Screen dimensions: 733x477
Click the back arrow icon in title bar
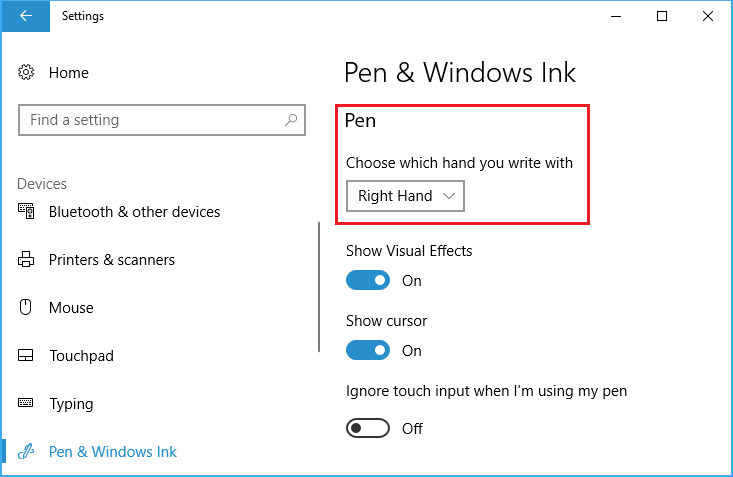(26, 16)
